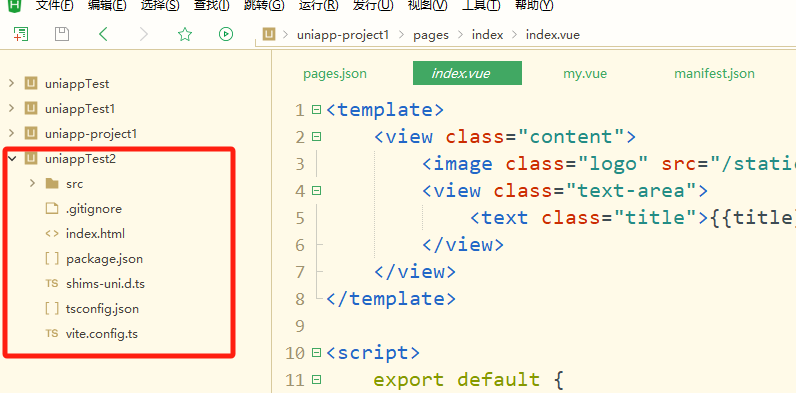Open the 跳转(G) menu
This screenshot has width=796, height=393.
point(264,6)
